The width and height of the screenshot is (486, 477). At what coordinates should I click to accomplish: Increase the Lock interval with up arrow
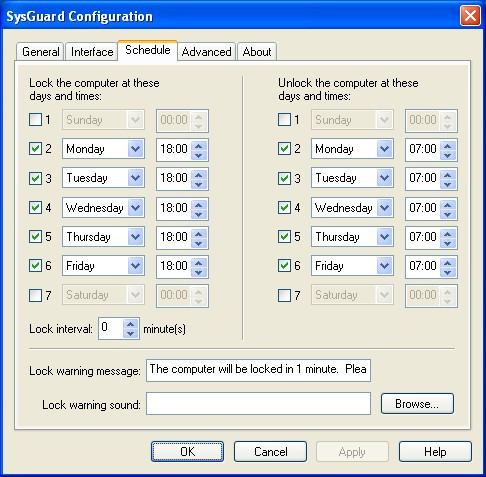point(130,324)
